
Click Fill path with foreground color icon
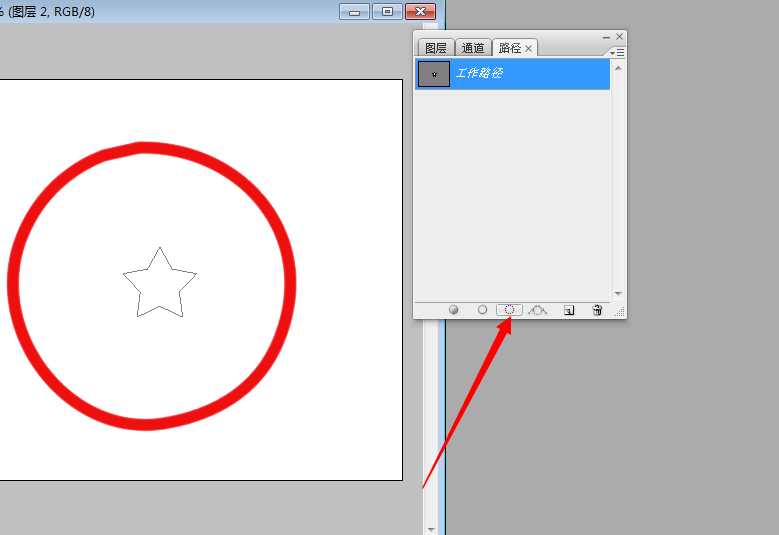click(x=453, y=310)
